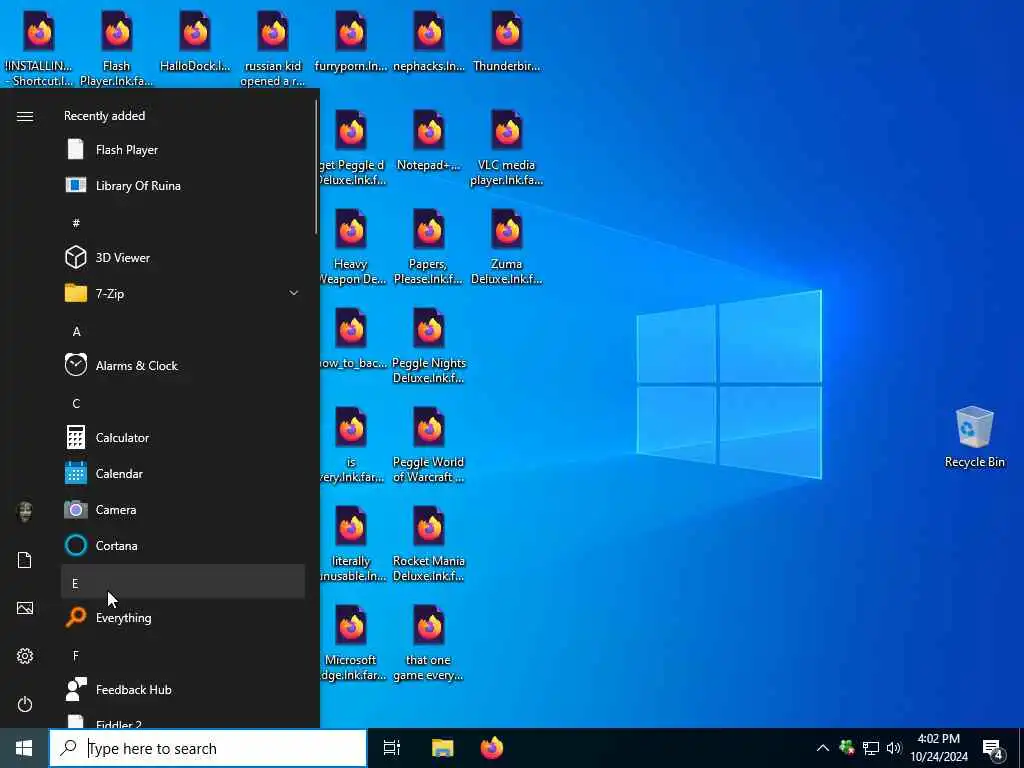Click the # section header
1024x768 pixels.
coord(183,222)
